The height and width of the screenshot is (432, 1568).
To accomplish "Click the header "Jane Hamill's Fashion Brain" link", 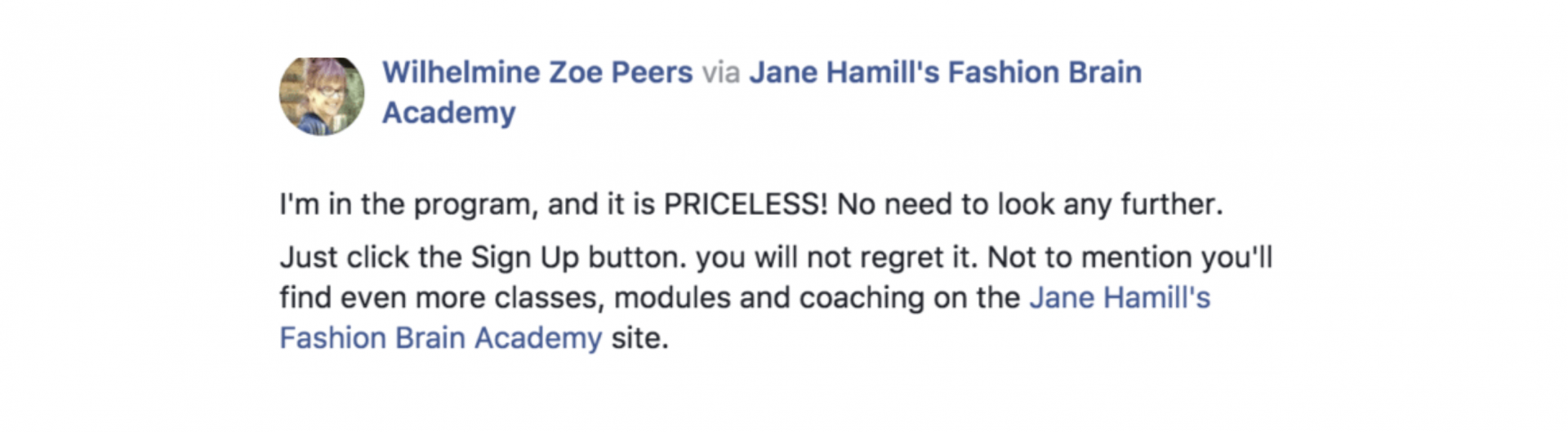I will pyautogui.click(x=945, y=73).
